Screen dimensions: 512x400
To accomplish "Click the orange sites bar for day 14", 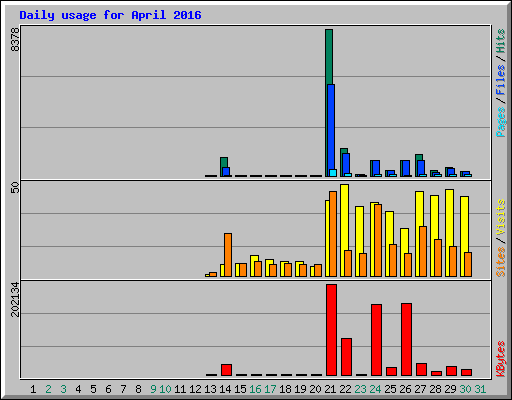I will click(228, 255).
